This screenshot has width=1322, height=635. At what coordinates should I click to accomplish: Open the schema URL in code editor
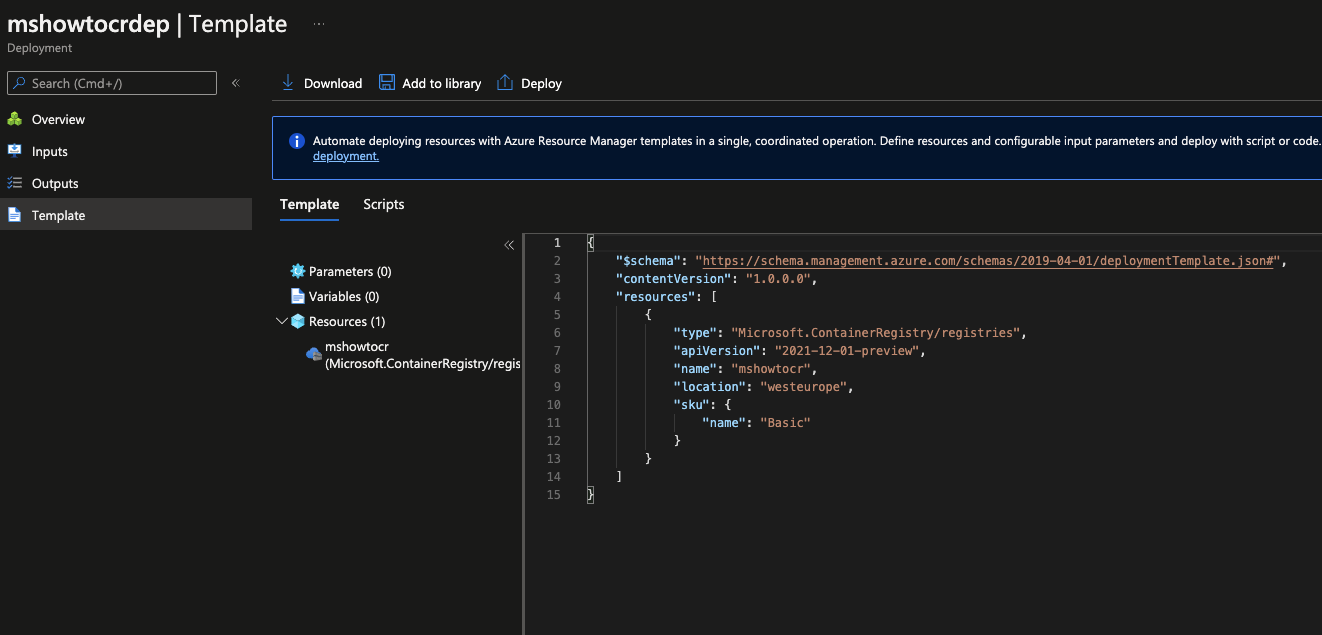988,261
